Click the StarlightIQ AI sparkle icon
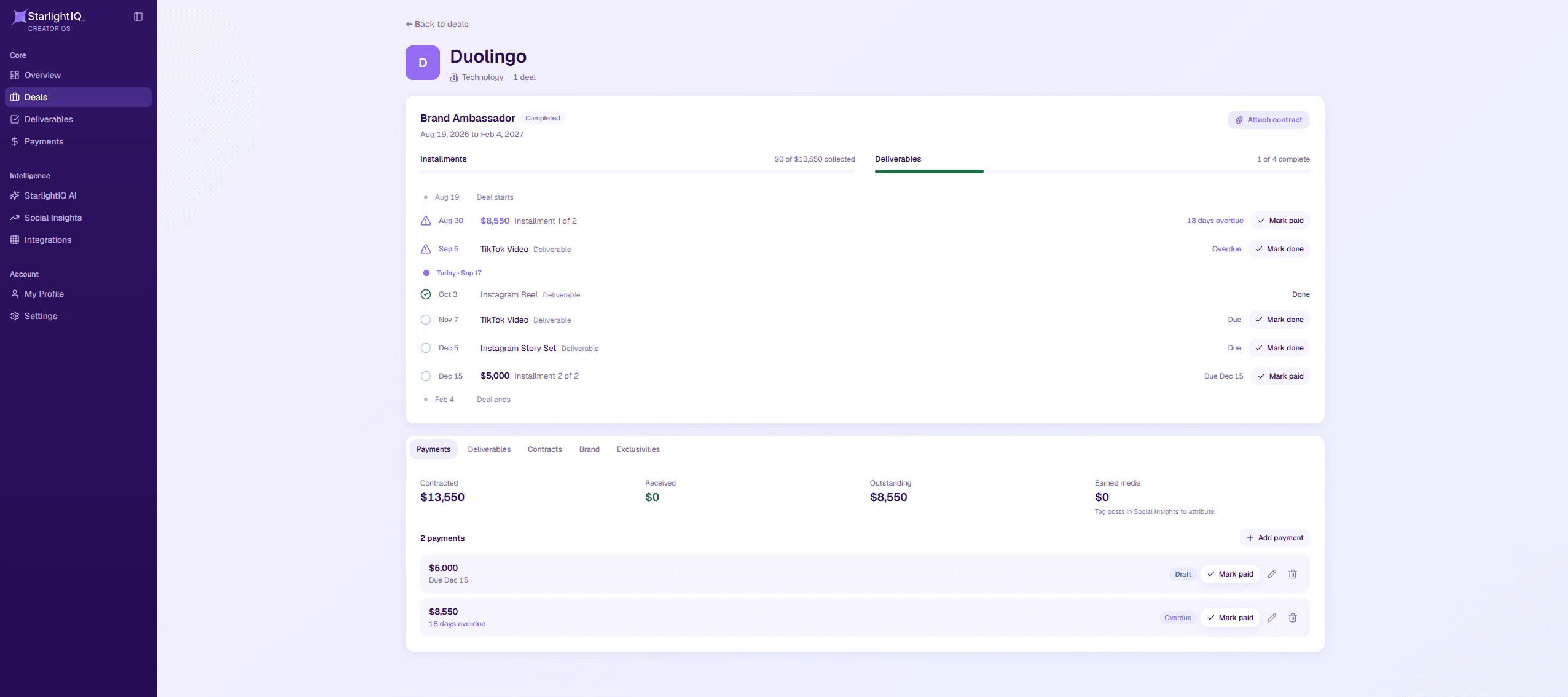 pyautogui.click(x=15, y=195)
